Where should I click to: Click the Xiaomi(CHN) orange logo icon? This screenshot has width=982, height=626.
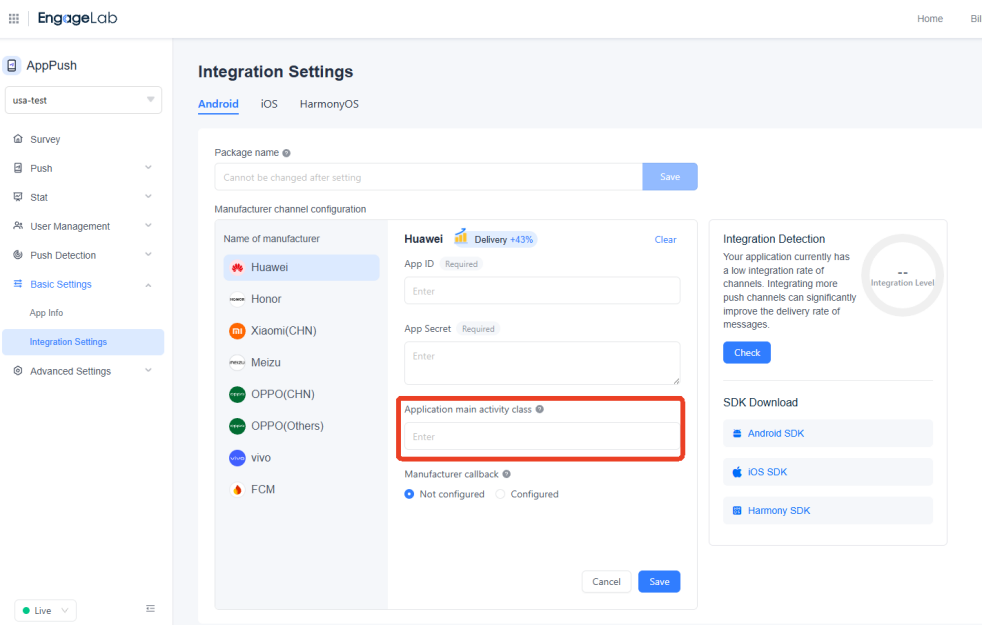237,331
